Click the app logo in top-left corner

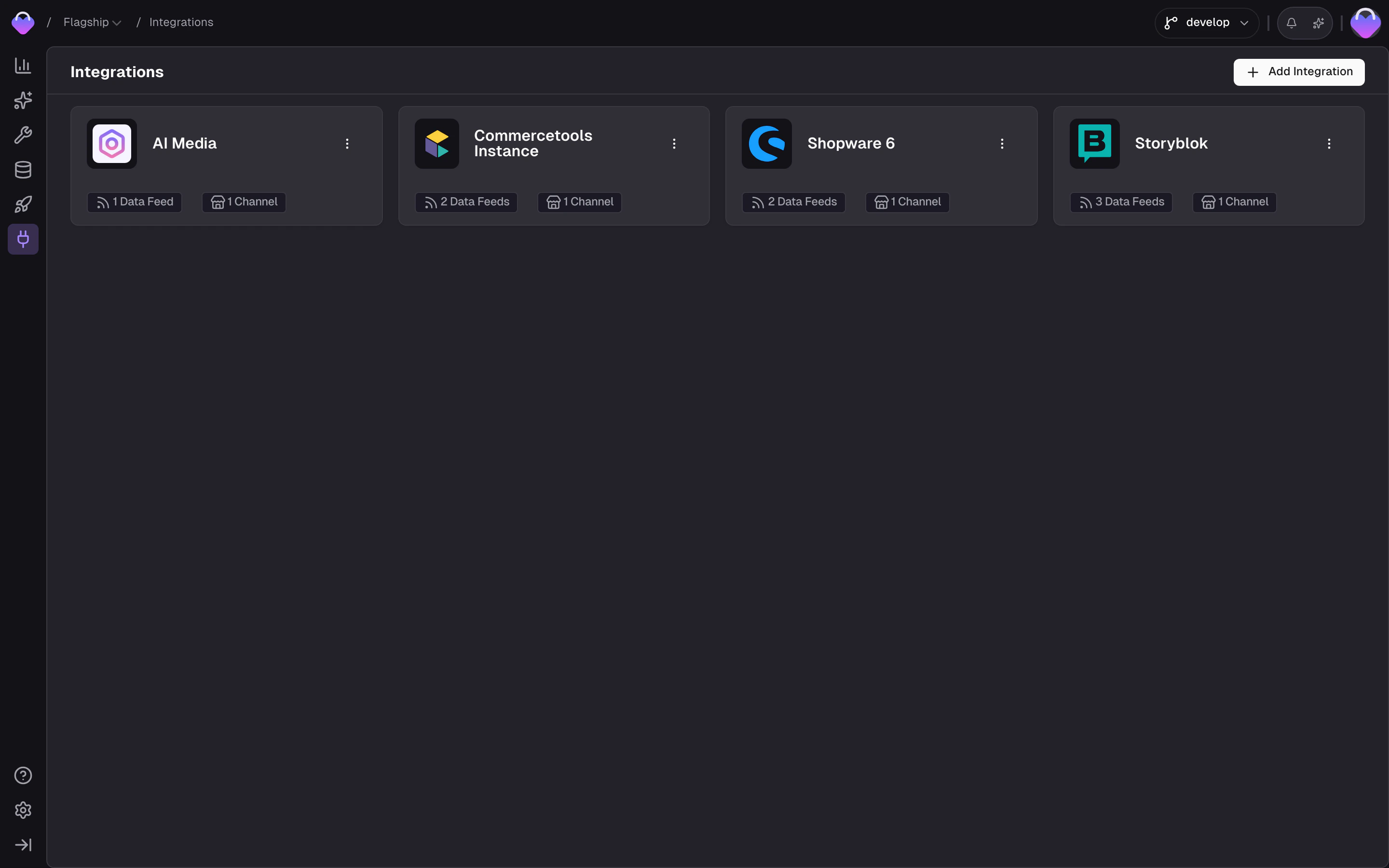pyautogui.click(x=23, y=23)
